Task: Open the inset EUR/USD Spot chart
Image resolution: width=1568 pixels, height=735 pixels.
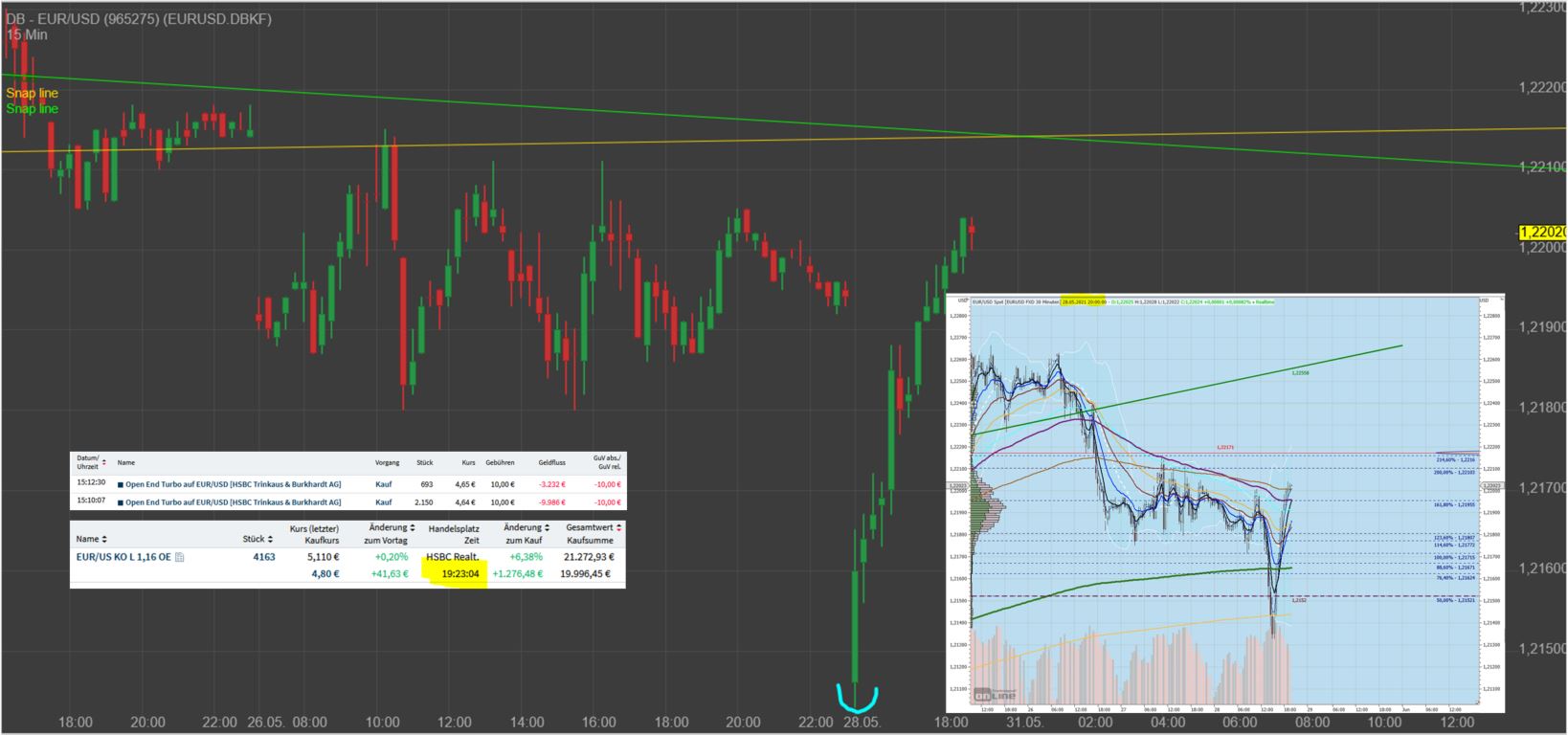Action: click(1225, 504)
